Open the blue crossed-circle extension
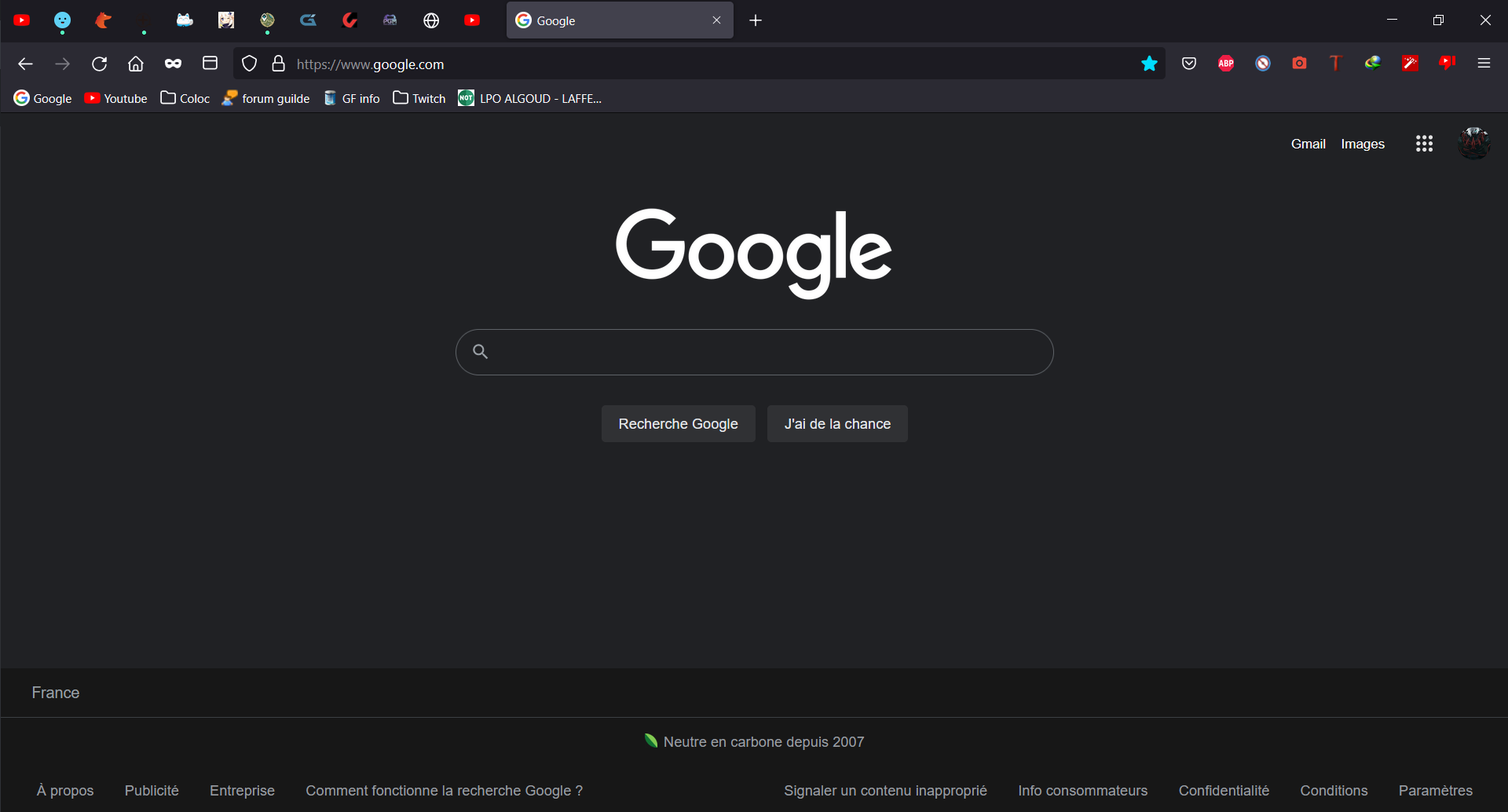Image resolution: width=1508 pixels, height=812 pixels. [x=1263, y=64]
